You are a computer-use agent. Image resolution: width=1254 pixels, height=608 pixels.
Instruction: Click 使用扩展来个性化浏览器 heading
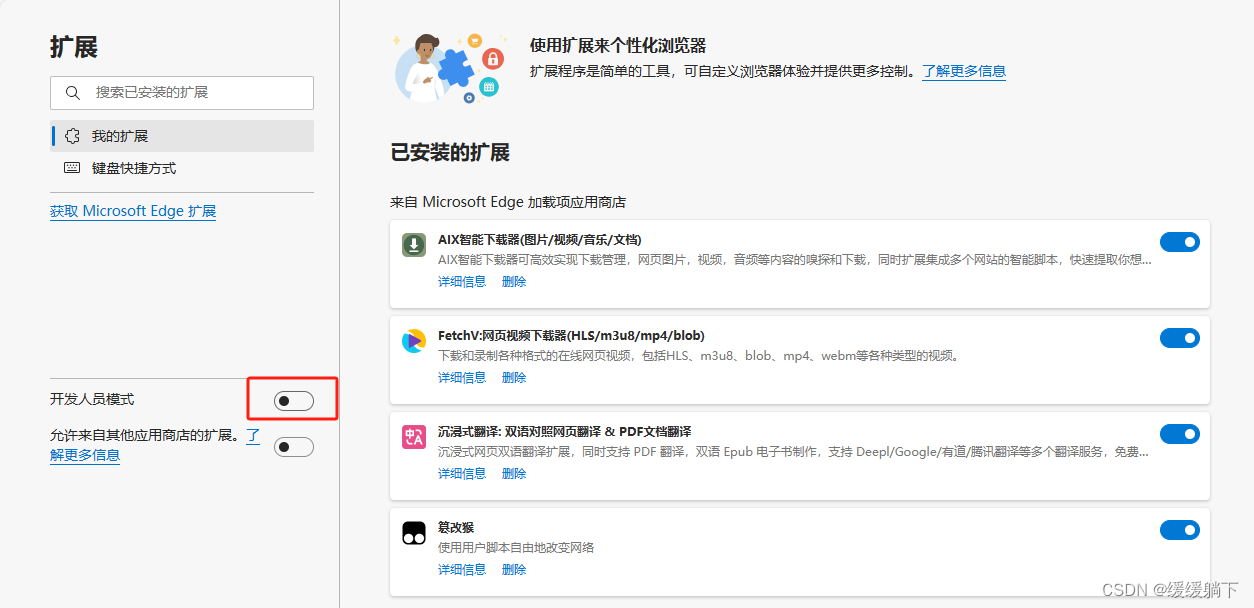click(618, 46)
